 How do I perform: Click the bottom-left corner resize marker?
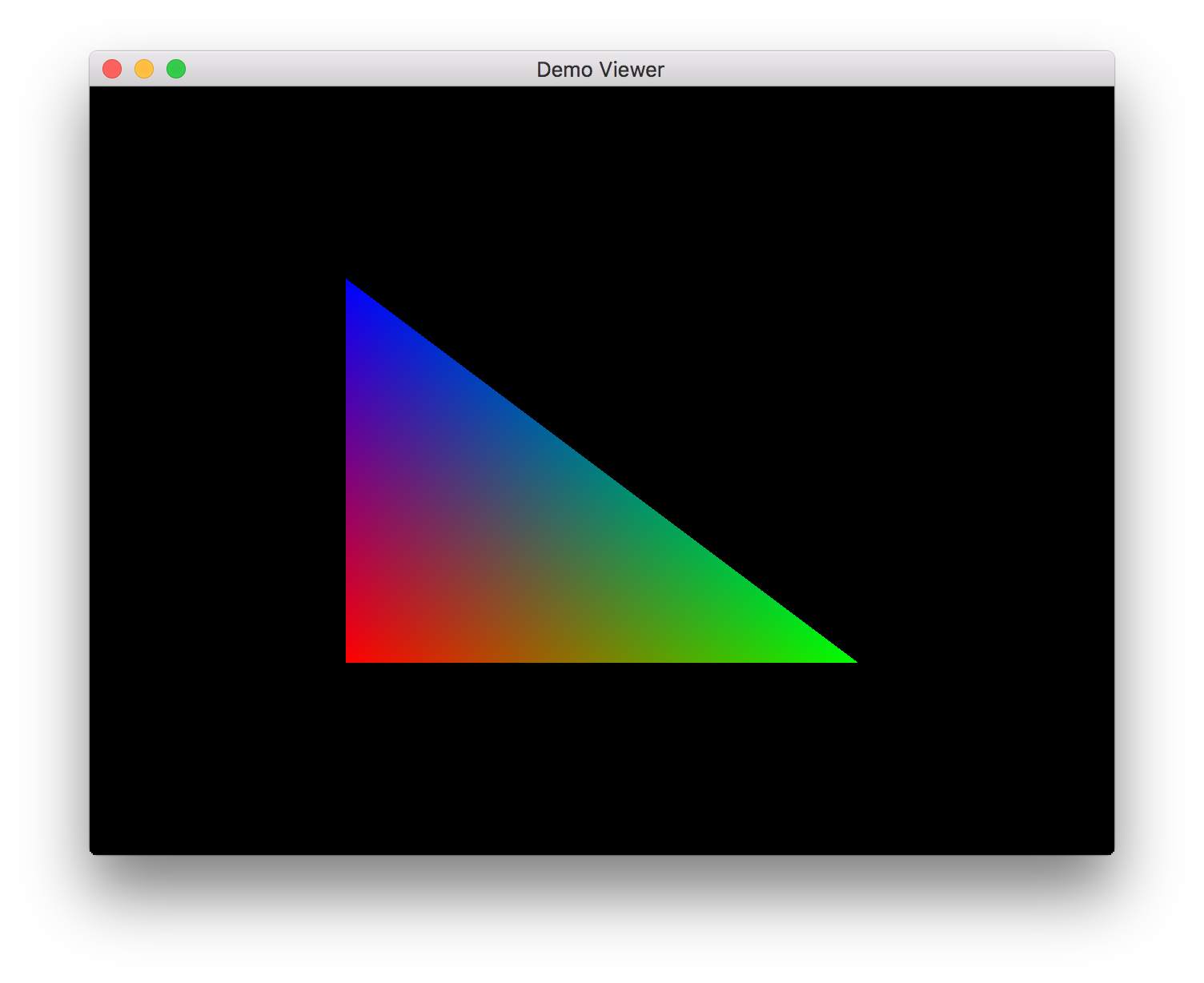pyautogui.click(x=91, y=853)
